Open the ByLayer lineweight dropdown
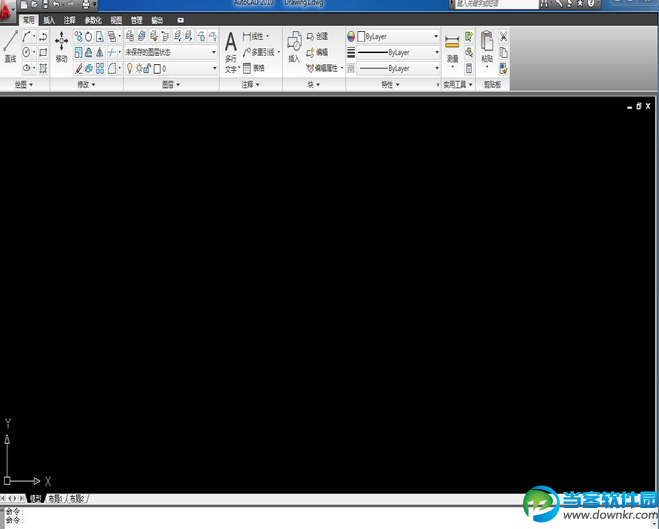659x529 pixels. 398,52
